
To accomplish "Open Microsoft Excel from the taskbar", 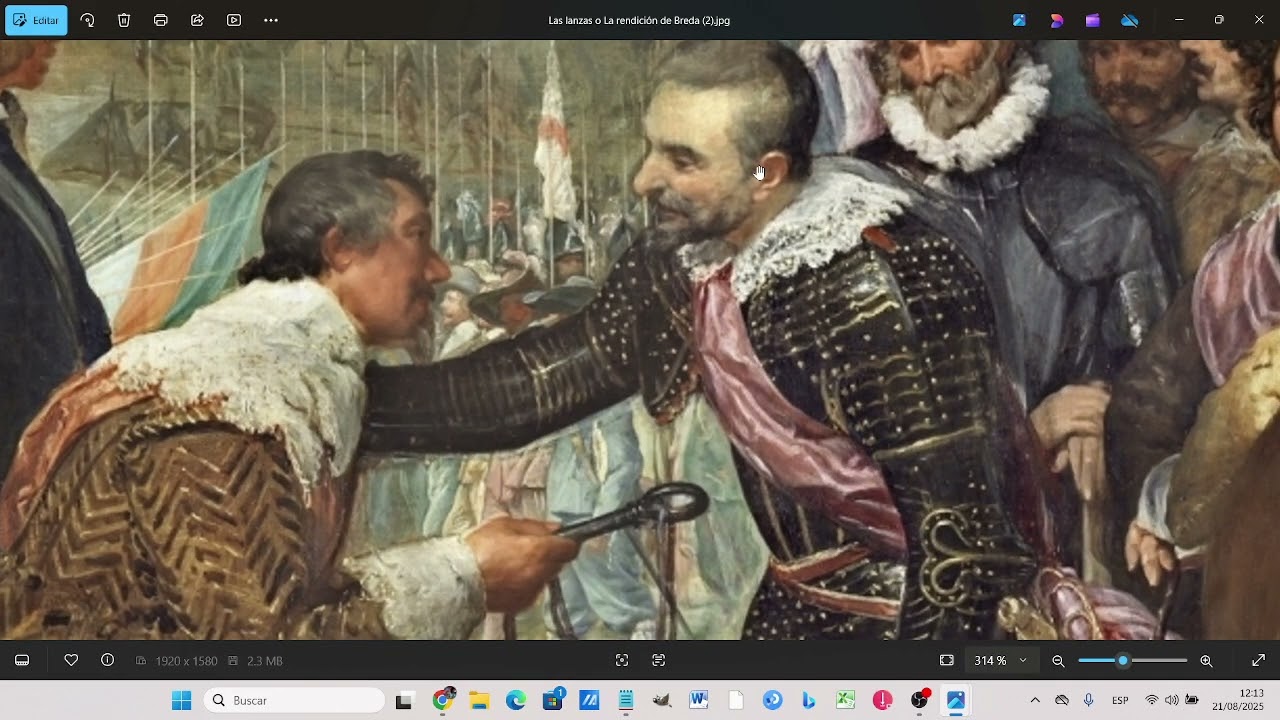I will click(846, 700).
